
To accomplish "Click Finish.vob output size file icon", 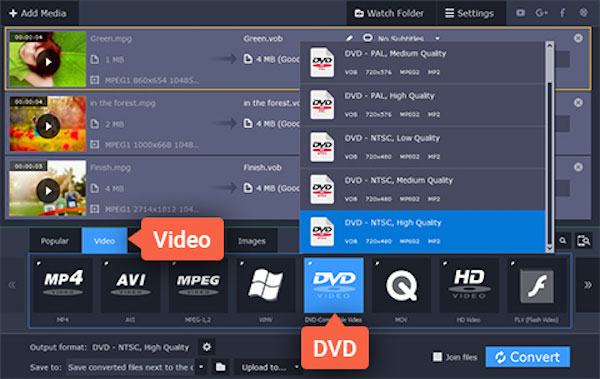I will (x=248, y=188).
